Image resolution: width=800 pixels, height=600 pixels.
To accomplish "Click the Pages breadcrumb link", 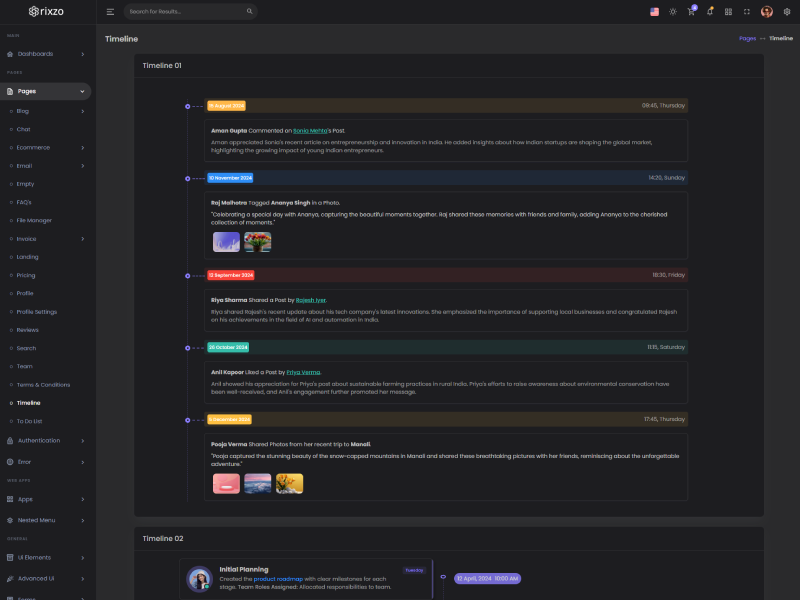I will tap(747, 38).
